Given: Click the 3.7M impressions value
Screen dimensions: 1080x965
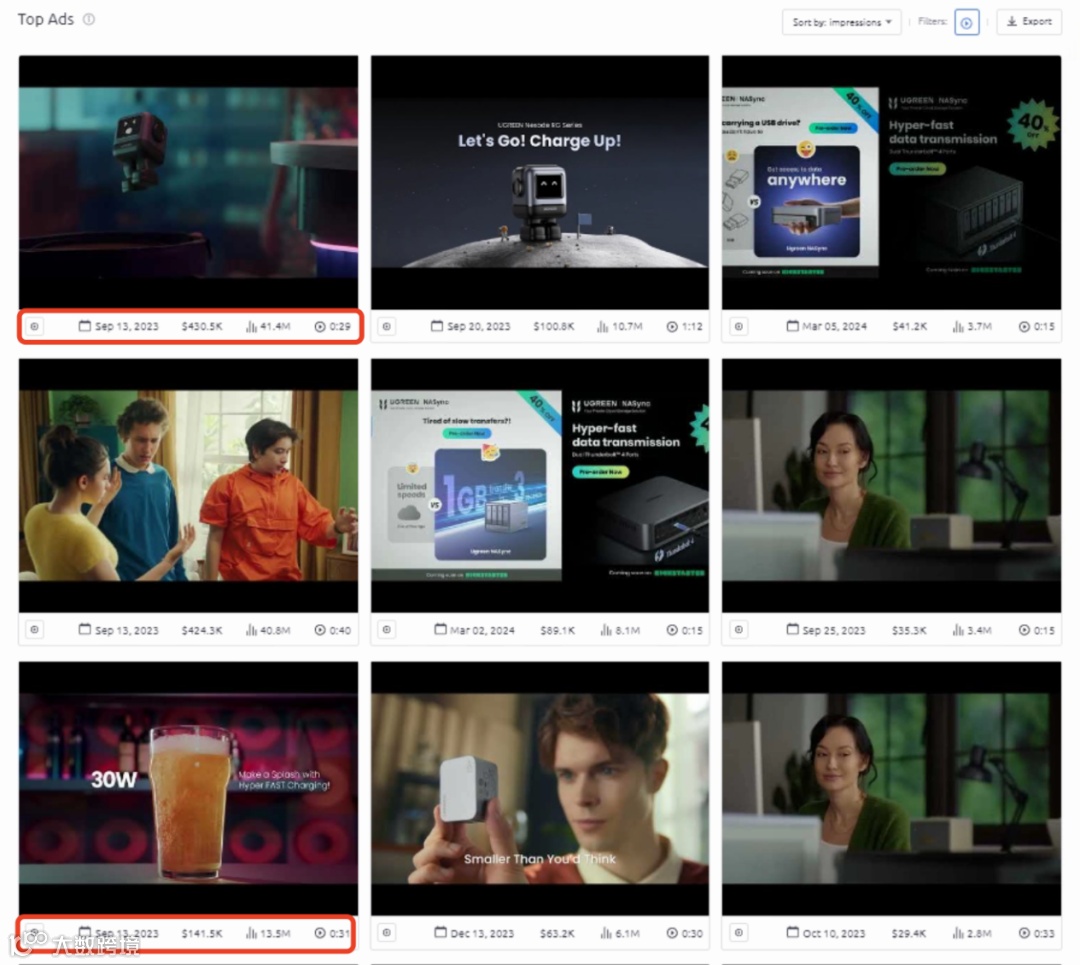Looking at the screenshot, I should [x=979, y=326].
